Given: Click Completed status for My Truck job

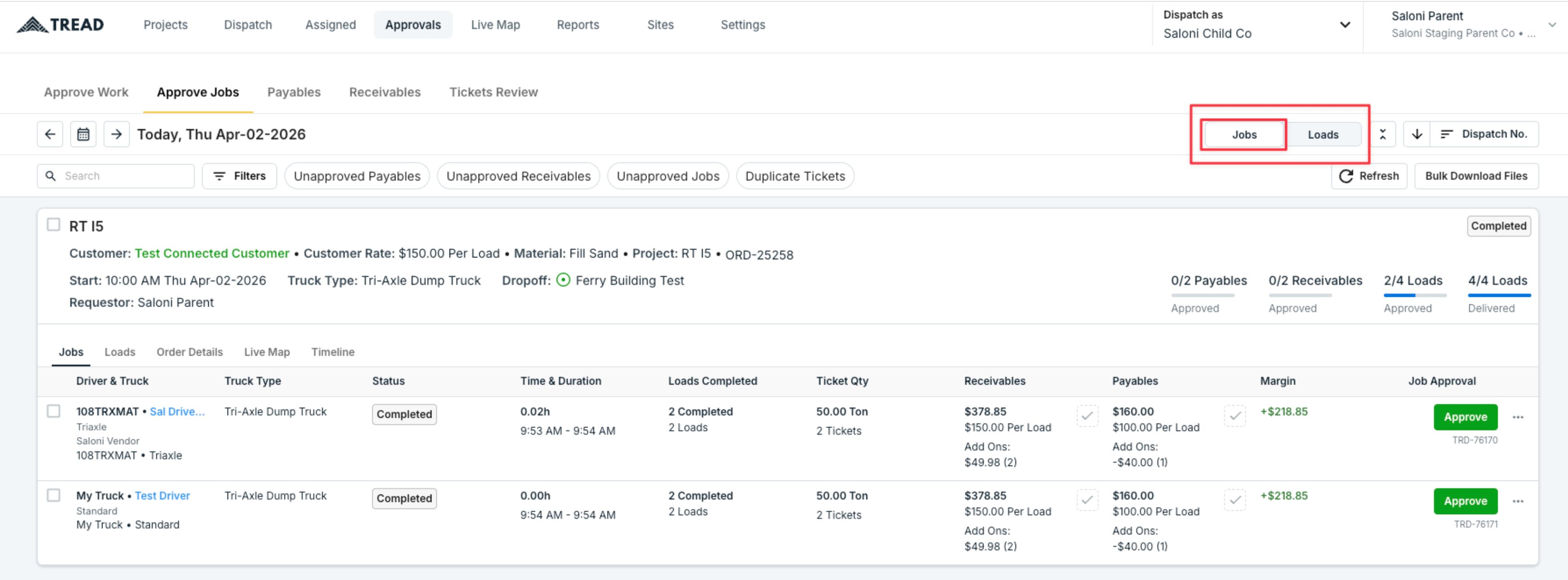Looking at the screenshot, I should (x=404, y=498).
